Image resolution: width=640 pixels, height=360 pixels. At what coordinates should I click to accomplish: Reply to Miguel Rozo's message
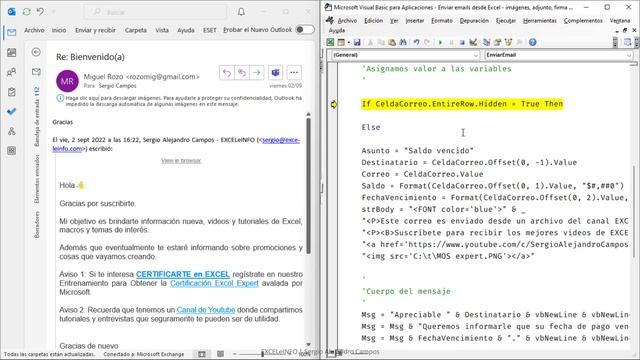click(x=227, y=73)
